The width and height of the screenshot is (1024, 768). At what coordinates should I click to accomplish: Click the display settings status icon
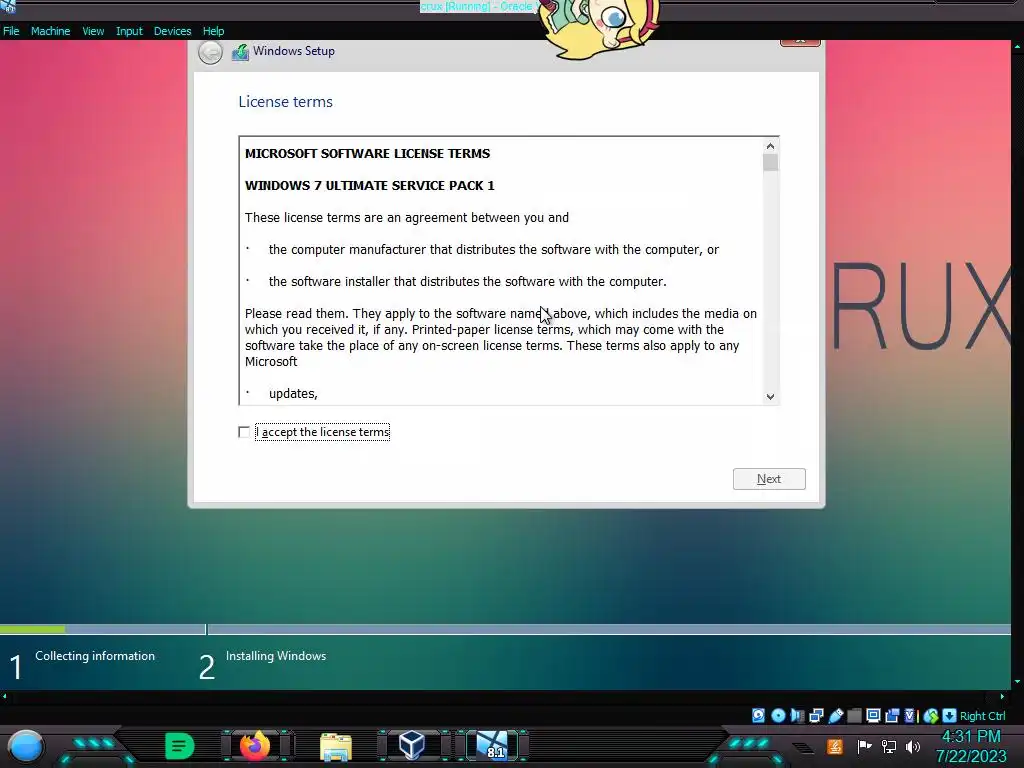[x=873, y=716]
